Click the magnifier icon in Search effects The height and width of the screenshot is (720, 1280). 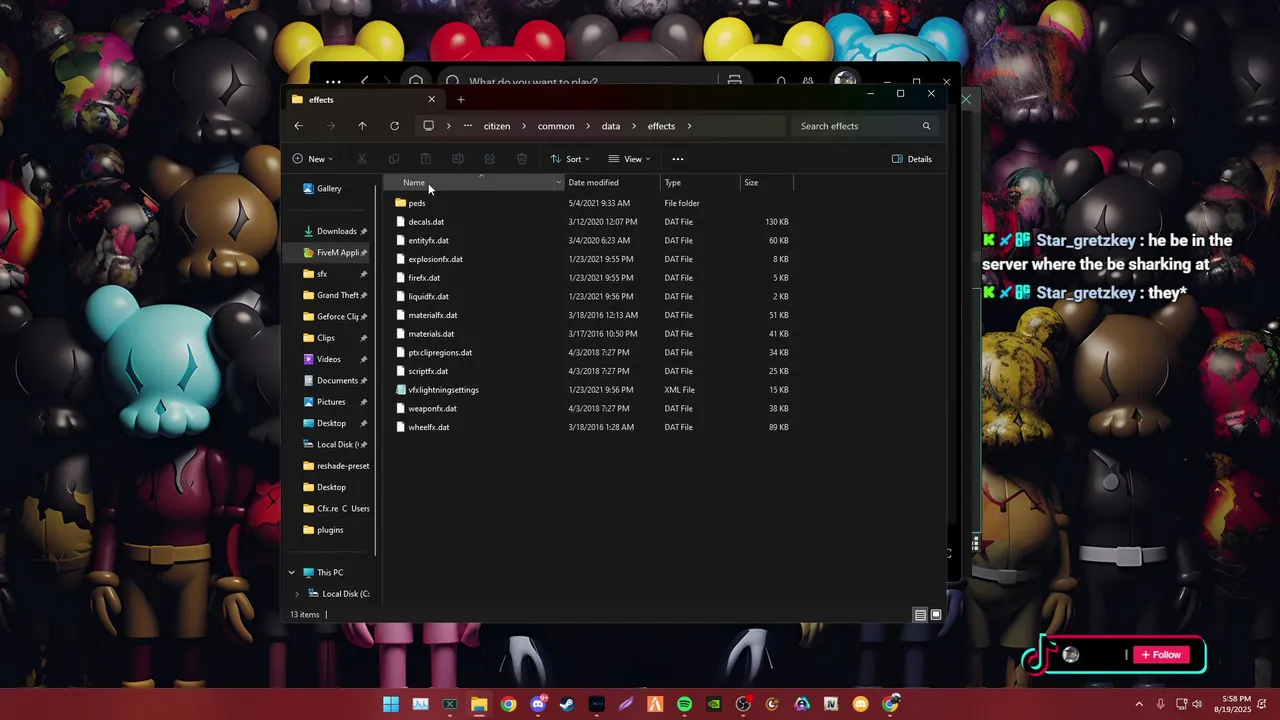pyautogui.click(x=926, y=126)
